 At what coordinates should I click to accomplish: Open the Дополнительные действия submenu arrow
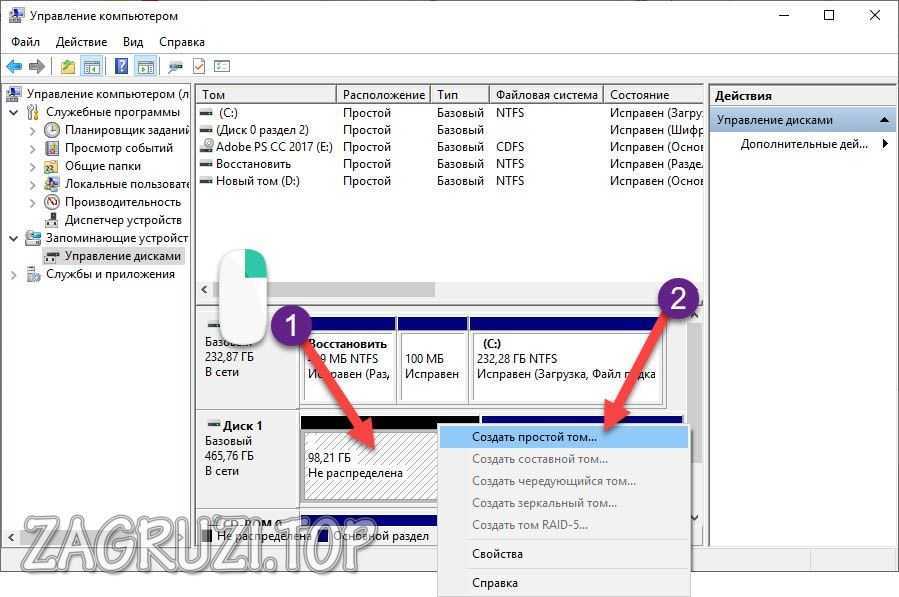click(x=885, y=143)
